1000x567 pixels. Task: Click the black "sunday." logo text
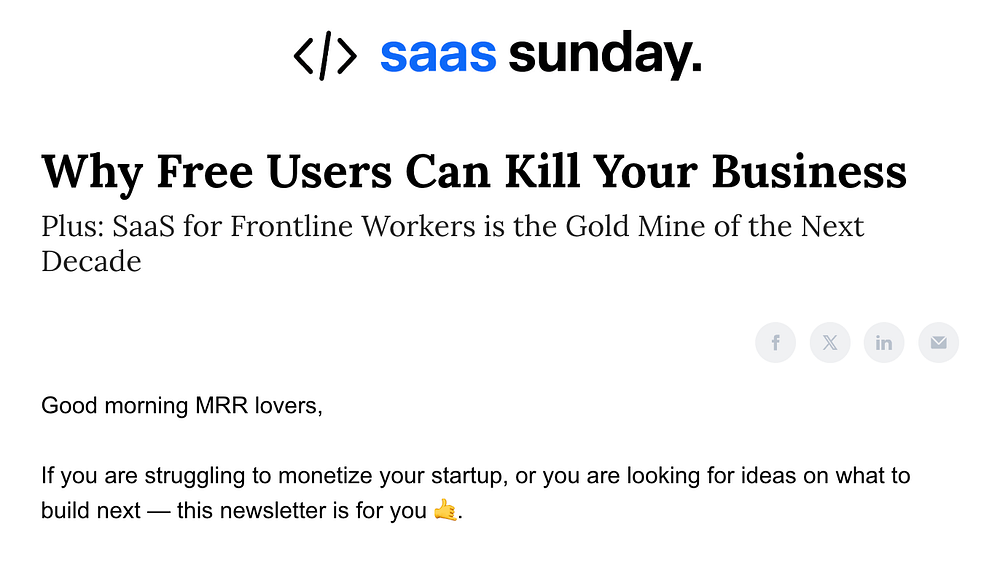pyautogui.click(x=605, y=56)
